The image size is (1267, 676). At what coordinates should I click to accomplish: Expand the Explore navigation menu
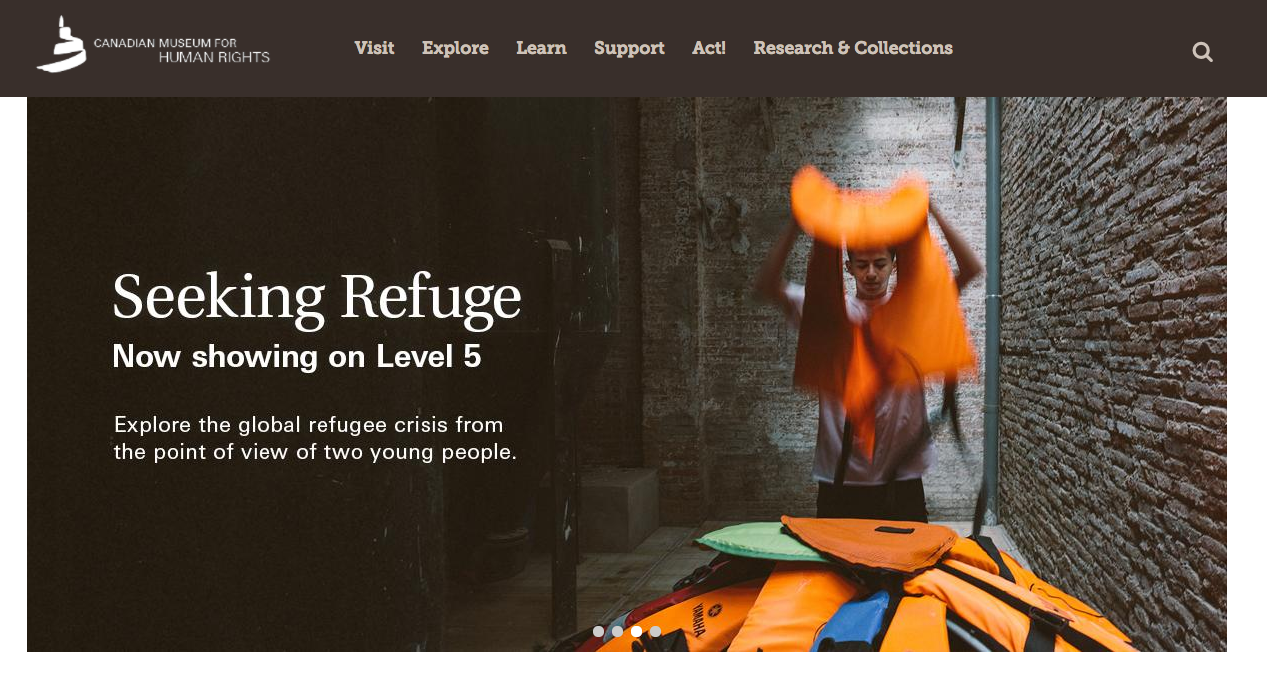coord(455,48)
